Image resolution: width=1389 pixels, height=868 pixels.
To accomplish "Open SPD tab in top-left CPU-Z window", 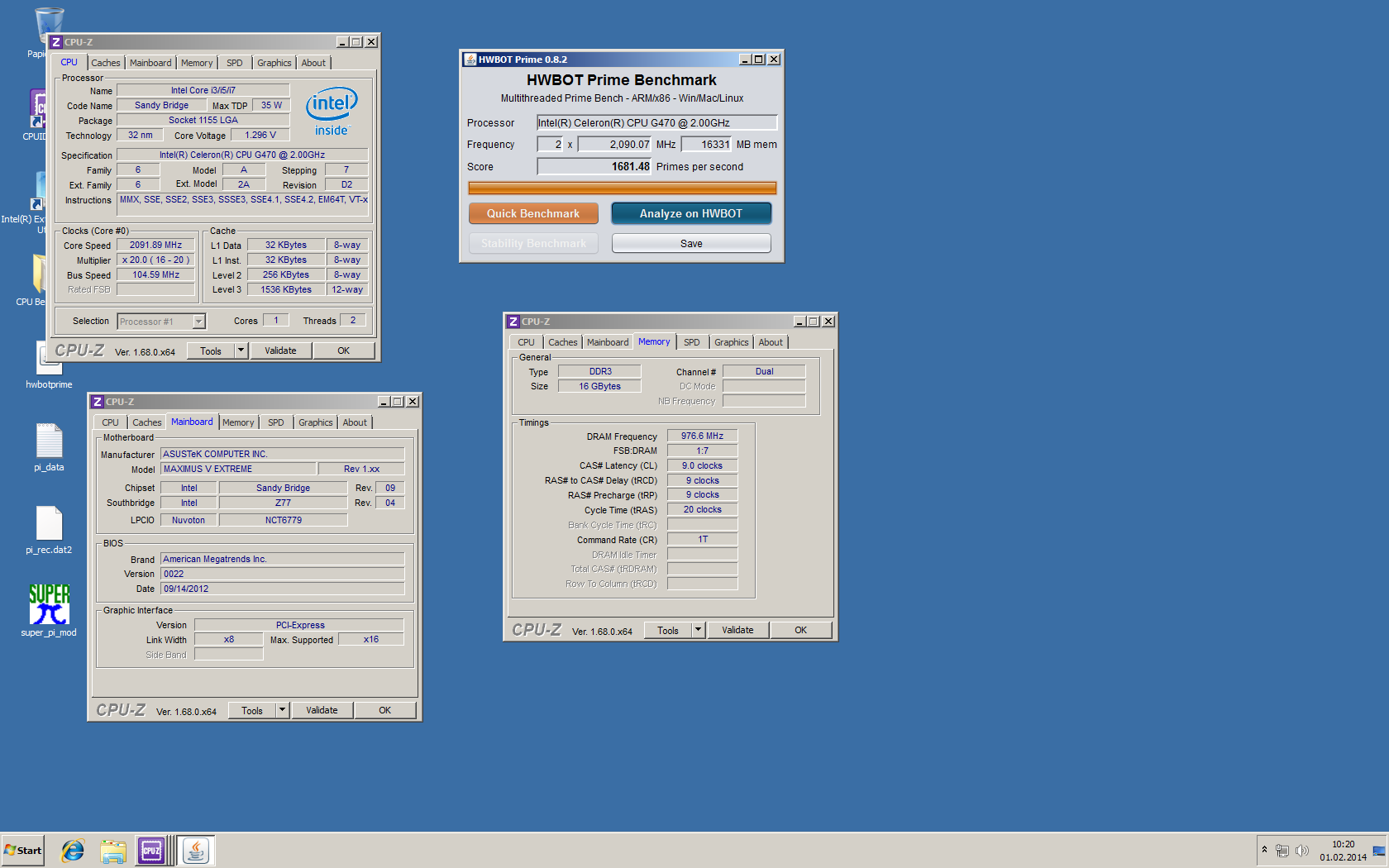I will tap(235, 63).
